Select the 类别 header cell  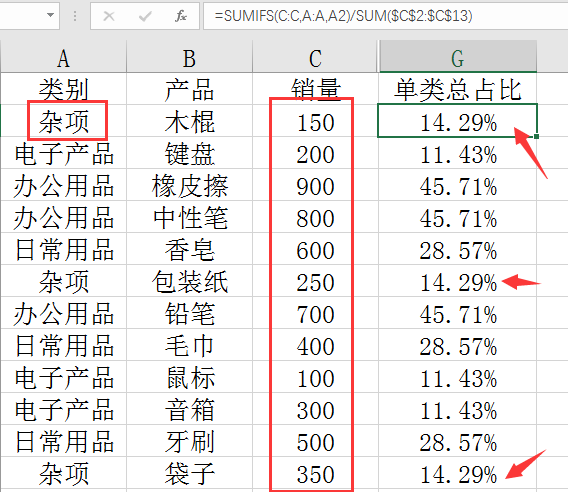point(63,89)
